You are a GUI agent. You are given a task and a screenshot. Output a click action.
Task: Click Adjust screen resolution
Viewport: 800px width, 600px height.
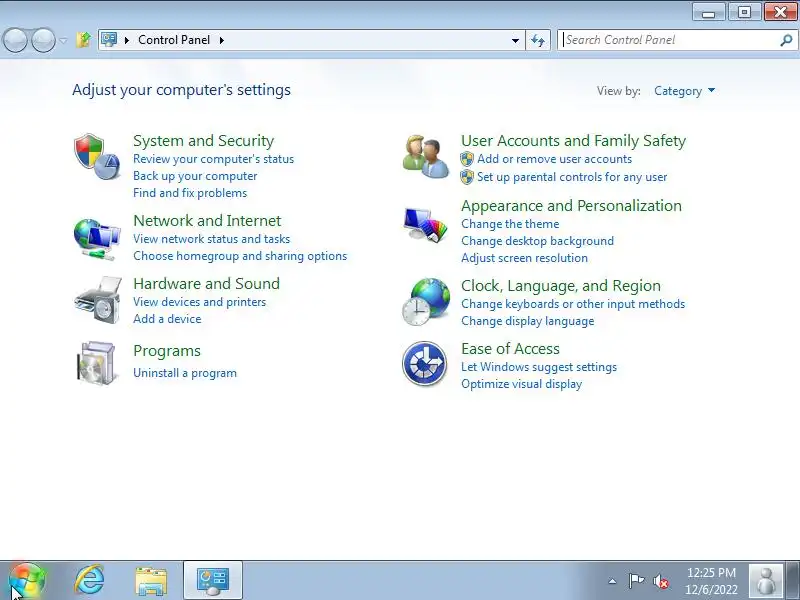pyautogui.click(x=524, y=258)
